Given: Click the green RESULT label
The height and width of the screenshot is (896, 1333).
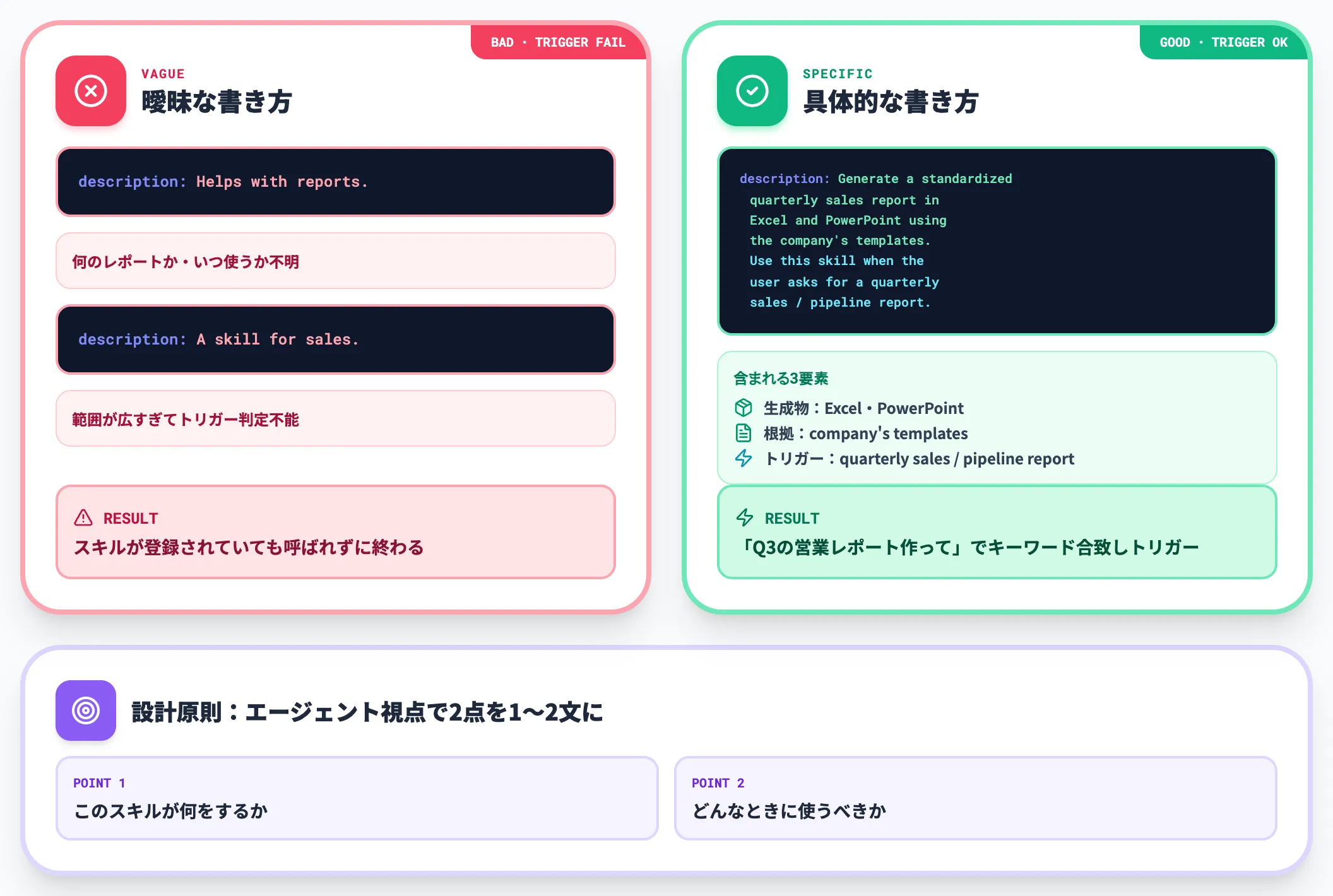Looking at the screenshot, I should pyautogui.click(x=792, y=519).
